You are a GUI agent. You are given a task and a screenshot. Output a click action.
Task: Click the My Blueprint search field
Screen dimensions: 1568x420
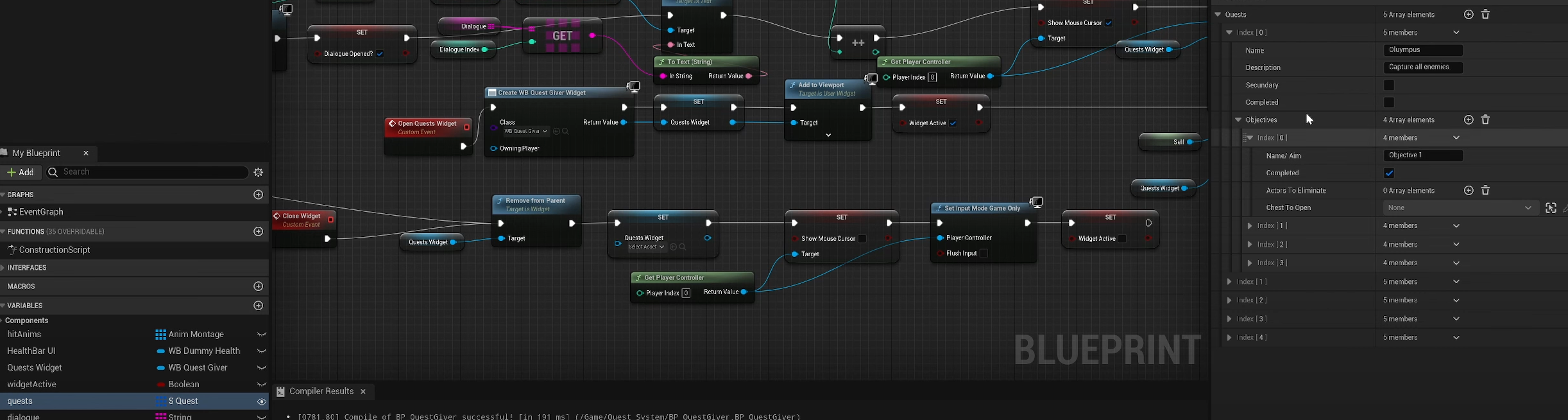147,172
